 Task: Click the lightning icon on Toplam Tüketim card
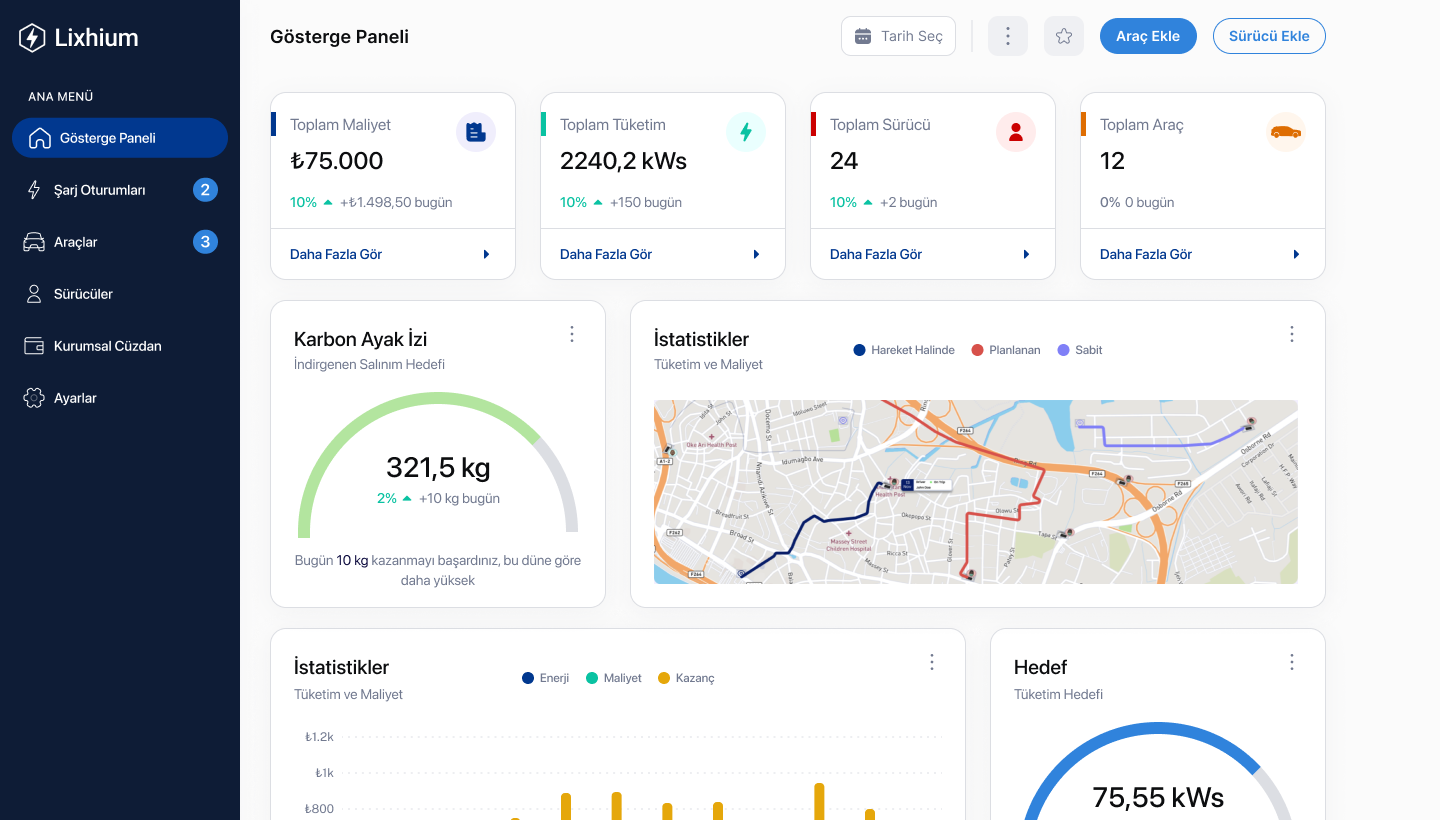(x=746, y=132)
